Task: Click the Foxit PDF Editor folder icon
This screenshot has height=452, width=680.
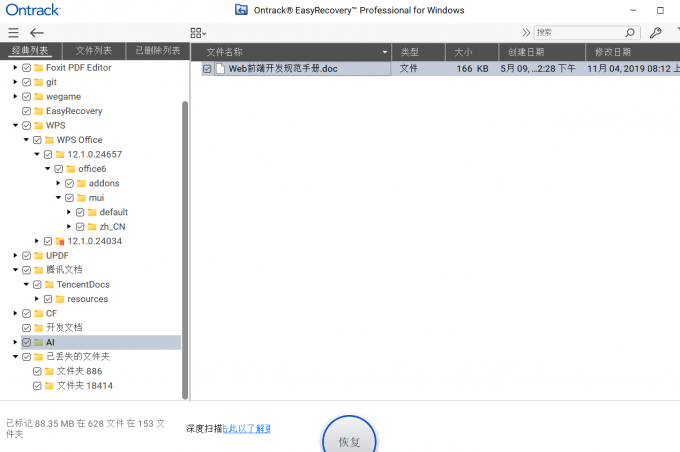Action: pos(39,68)
